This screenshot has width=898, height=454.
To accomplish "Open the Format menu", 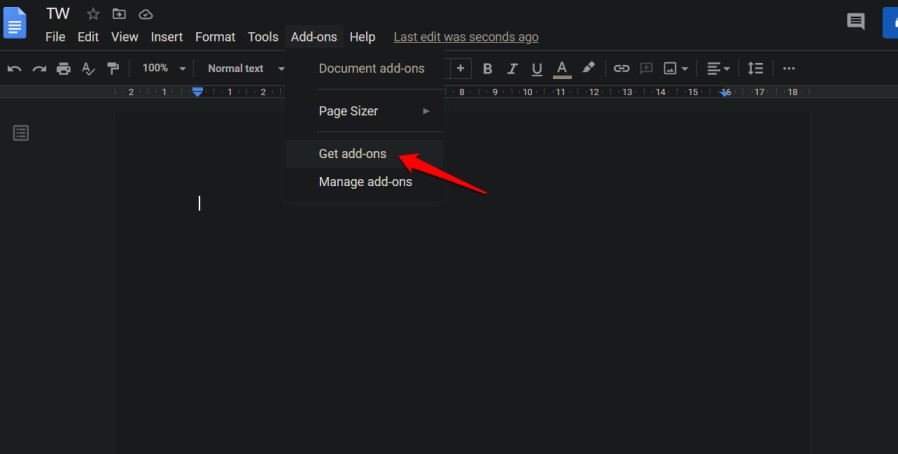I will (x=215, y=37).
